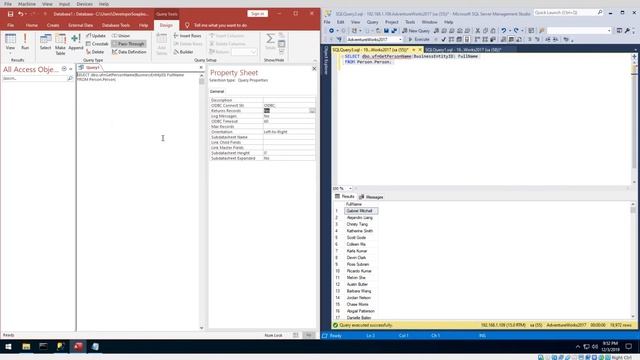Close the Property Sheet pane
640x360 pixels.
coord(314,69)
